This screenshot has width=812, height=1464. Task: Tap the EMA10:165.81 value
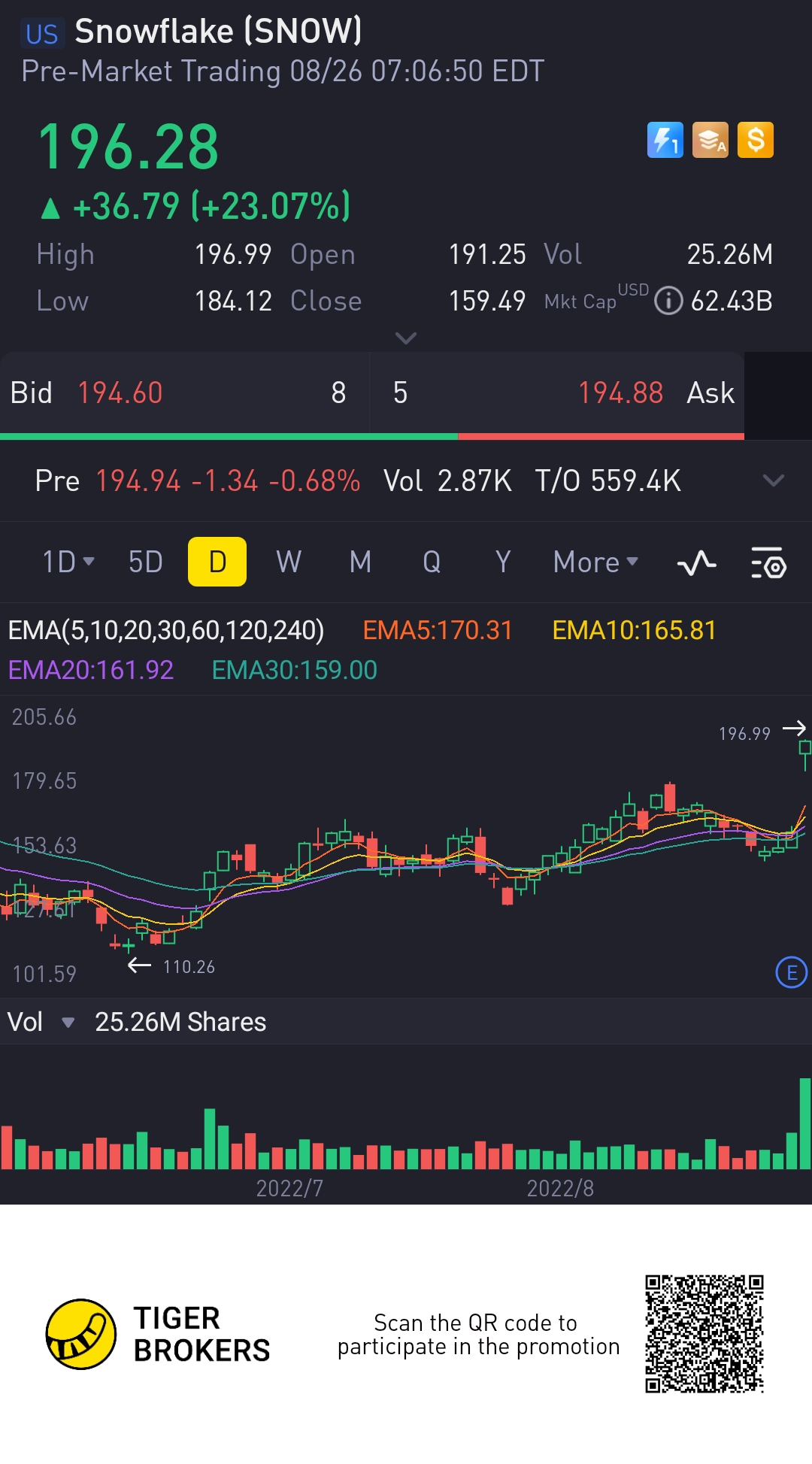635,630
